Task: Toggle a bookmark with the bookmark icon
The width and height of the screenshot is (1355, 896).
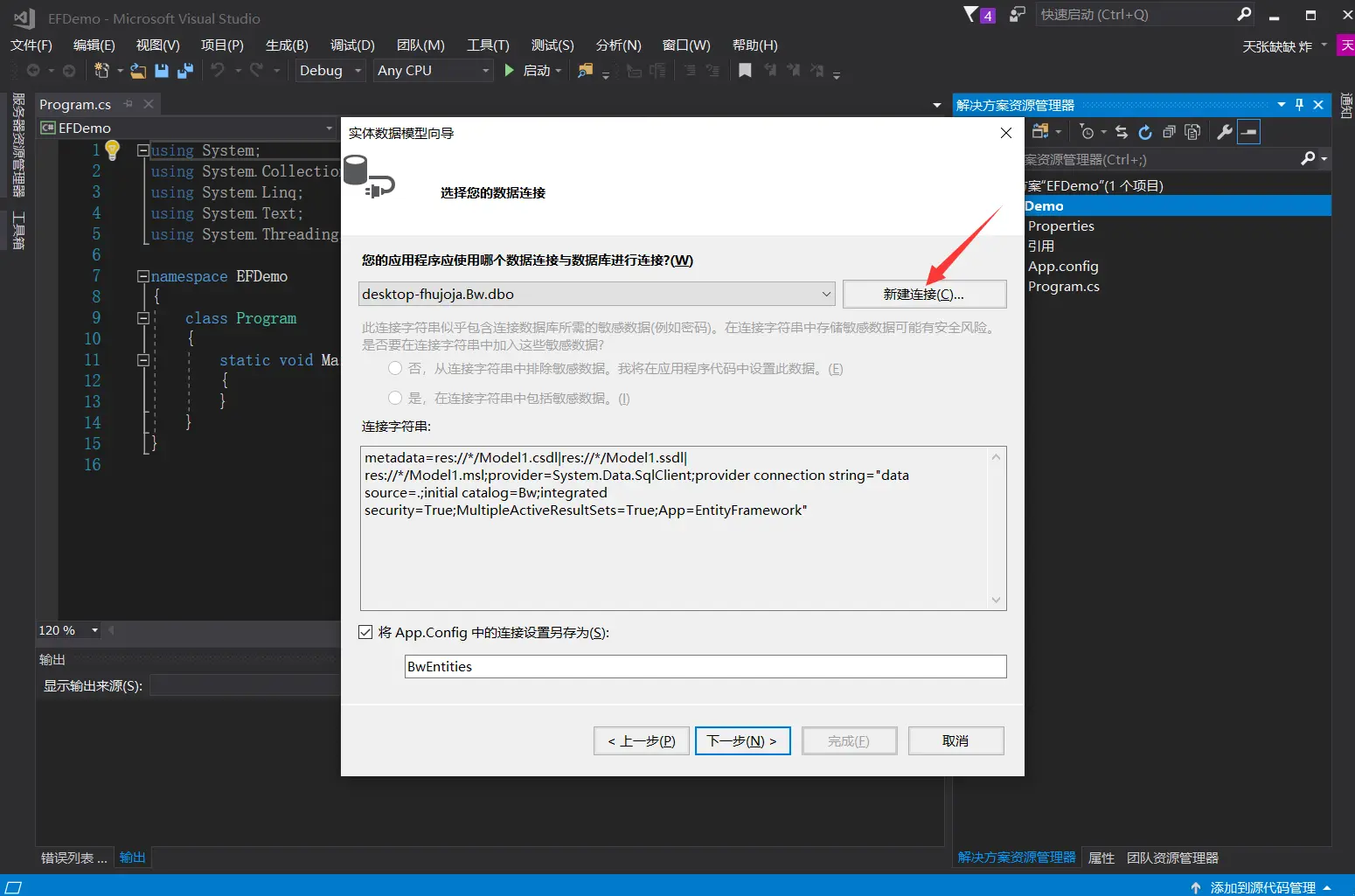Action: point(745,71)
